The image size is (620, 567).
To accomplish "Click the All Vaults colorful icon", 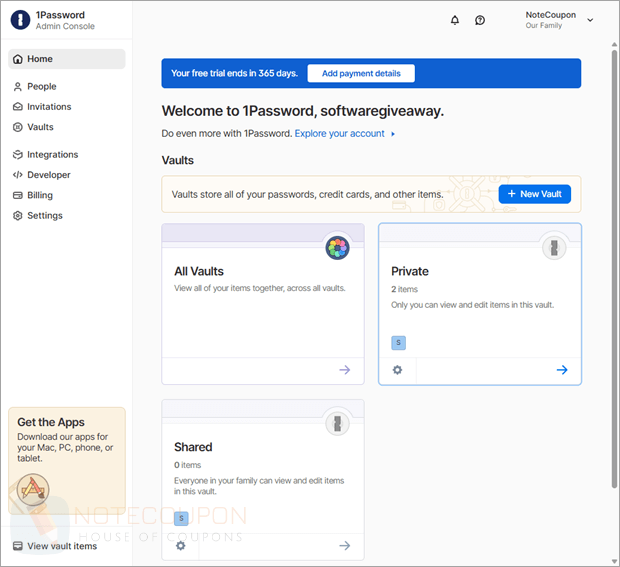I will pos(337,248).
